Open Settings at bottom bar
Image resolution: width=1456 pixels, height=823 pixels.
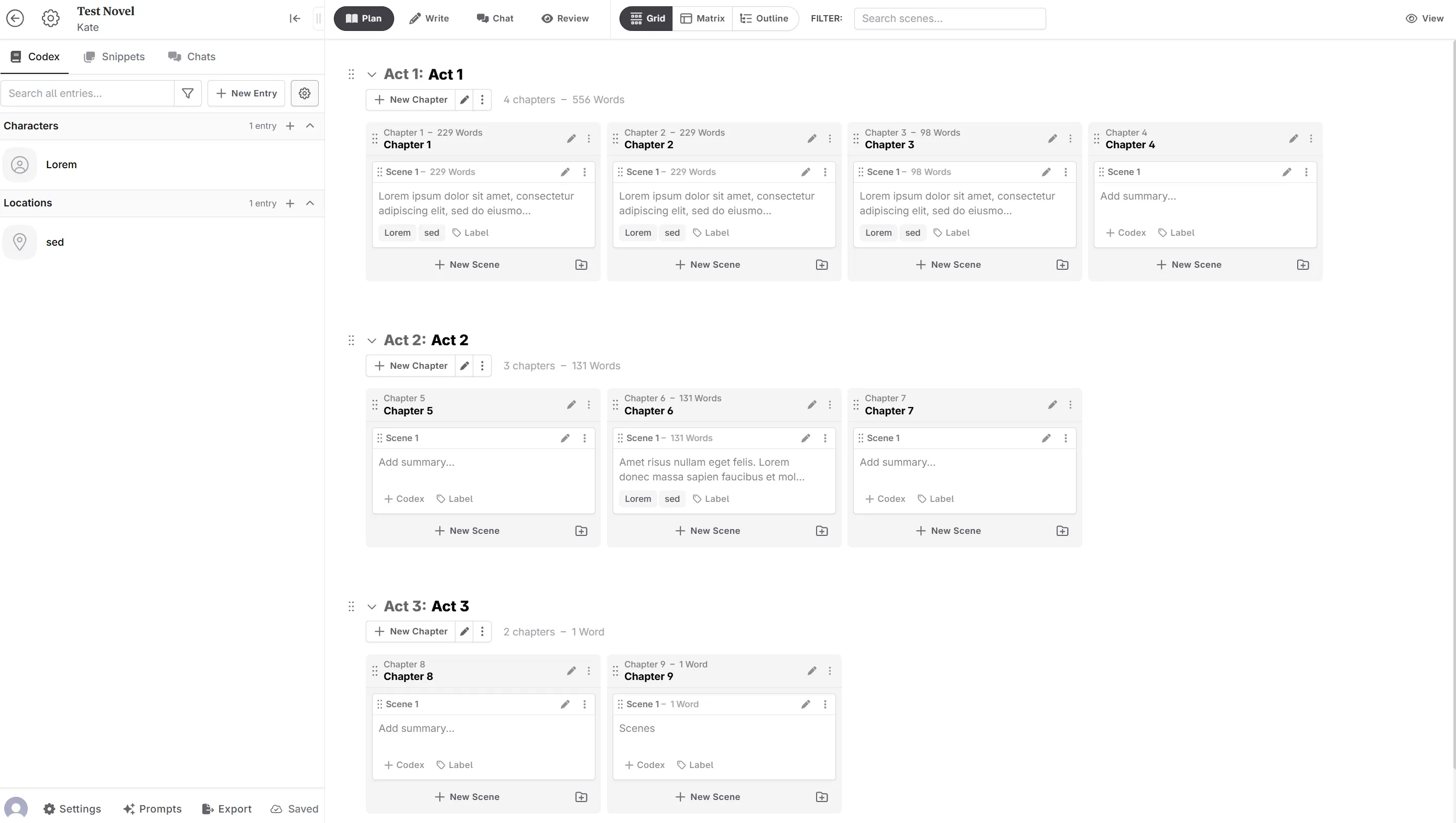tap(72, 809)
